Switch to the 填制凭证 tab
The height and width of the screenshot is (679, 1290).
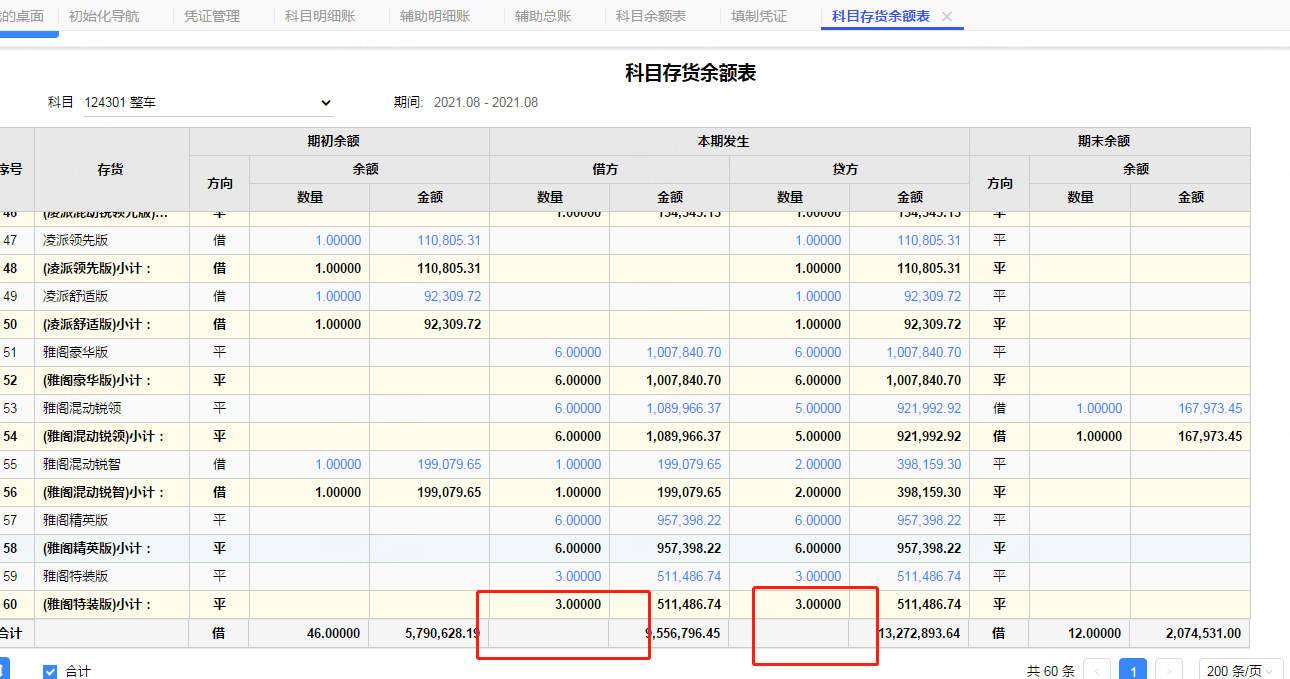759,16
